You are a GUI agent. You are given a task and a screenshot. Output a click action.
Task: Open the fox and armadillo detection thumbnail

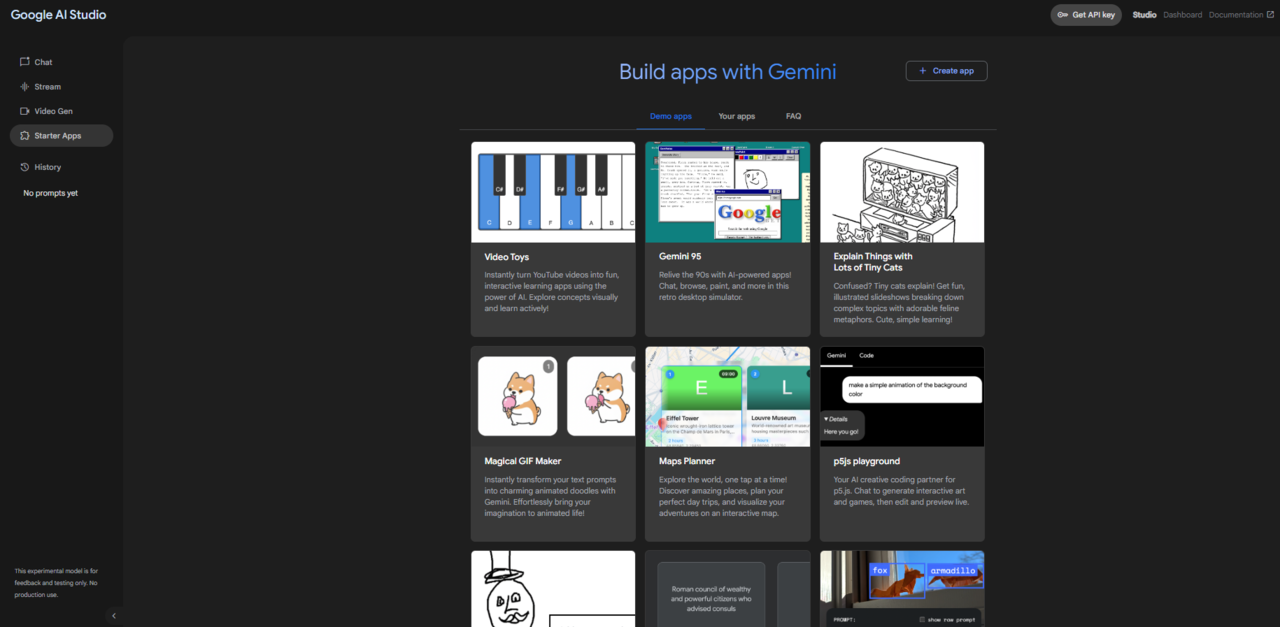(902, 589)
